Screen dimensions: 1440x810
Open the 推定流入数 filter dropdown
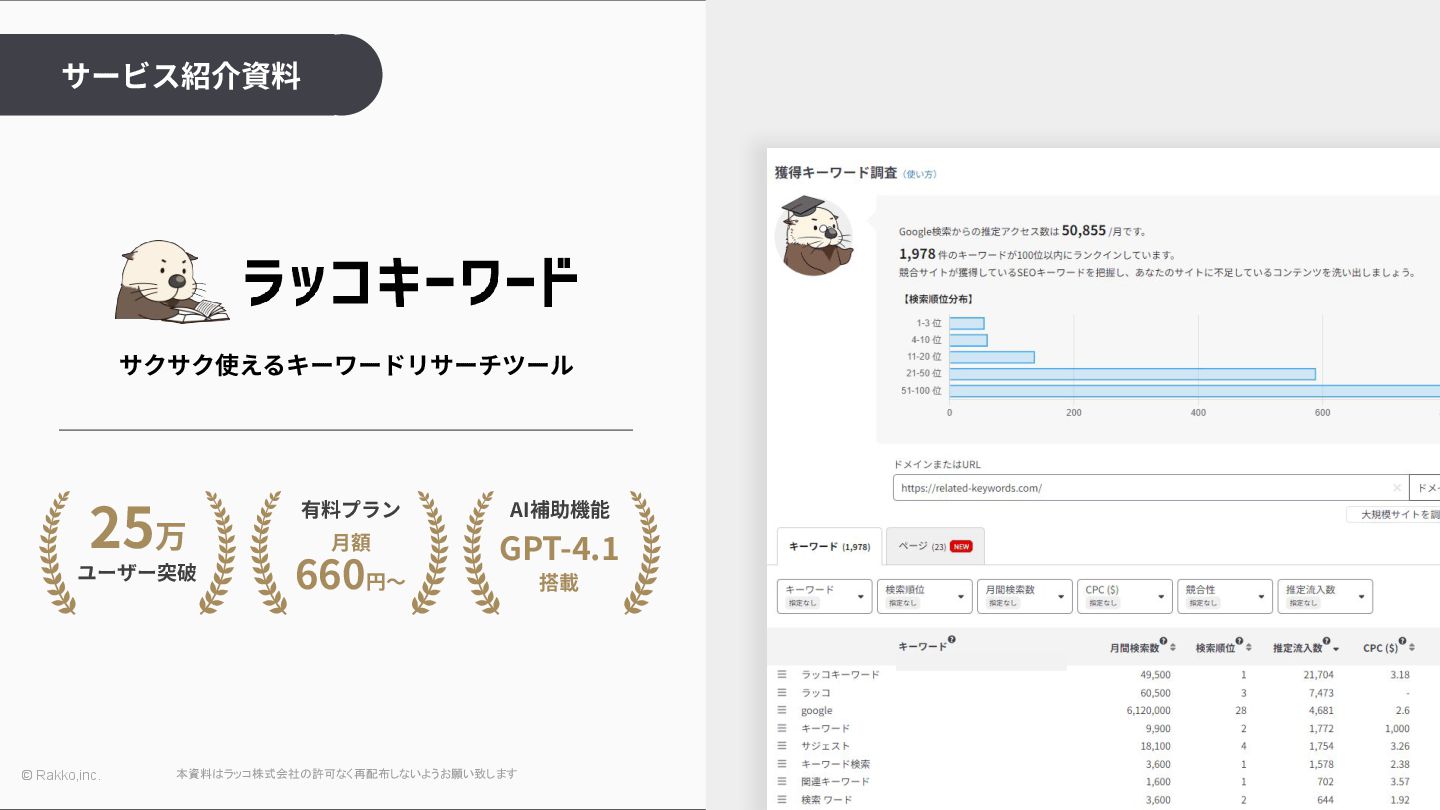[1325, 596]
